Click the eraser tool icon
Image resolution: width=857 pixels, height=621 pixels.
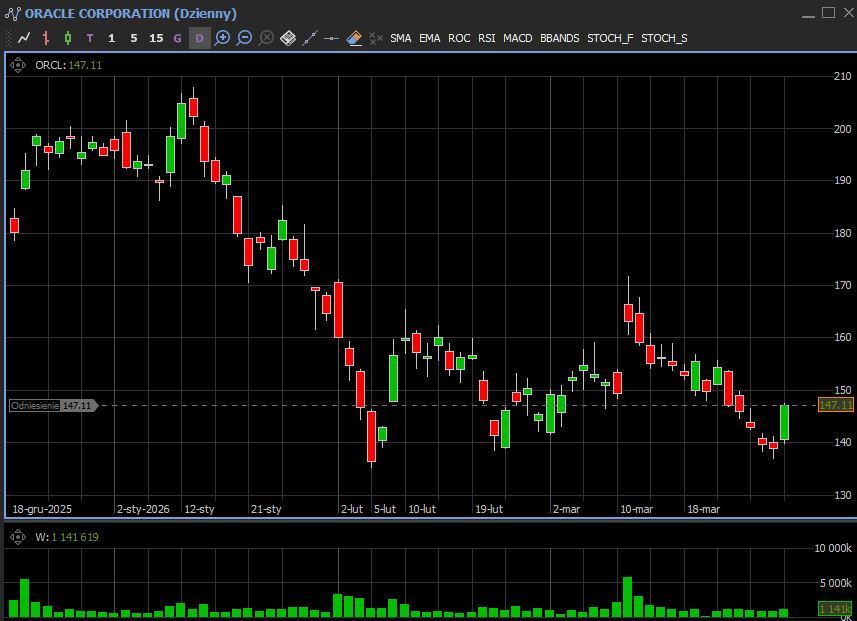354,38
